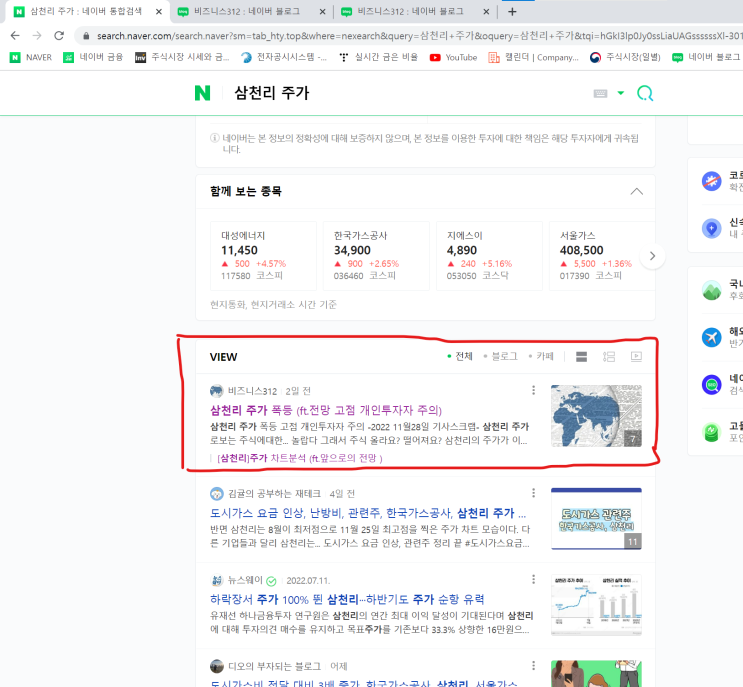Open more options for 김균의 공부하는 재테크 post

tap(534, 493)
